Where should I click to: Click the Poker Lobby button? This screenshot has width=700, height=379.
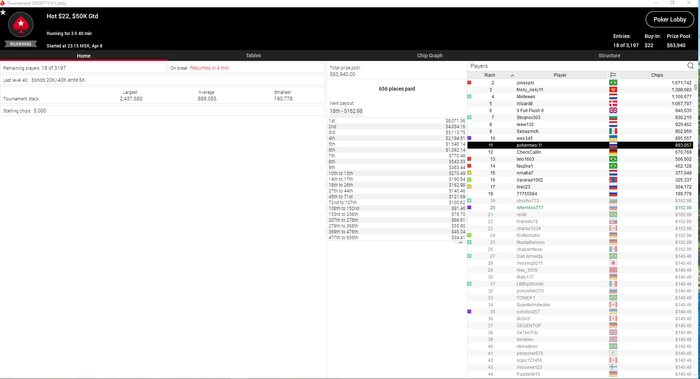pos(670,19)
